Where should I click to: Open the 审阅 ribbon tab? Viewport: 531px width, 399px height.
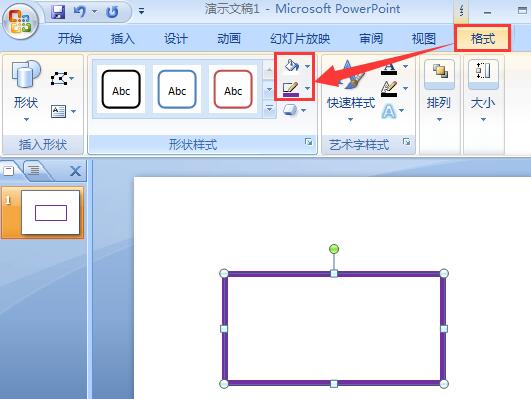coord(371,39)
